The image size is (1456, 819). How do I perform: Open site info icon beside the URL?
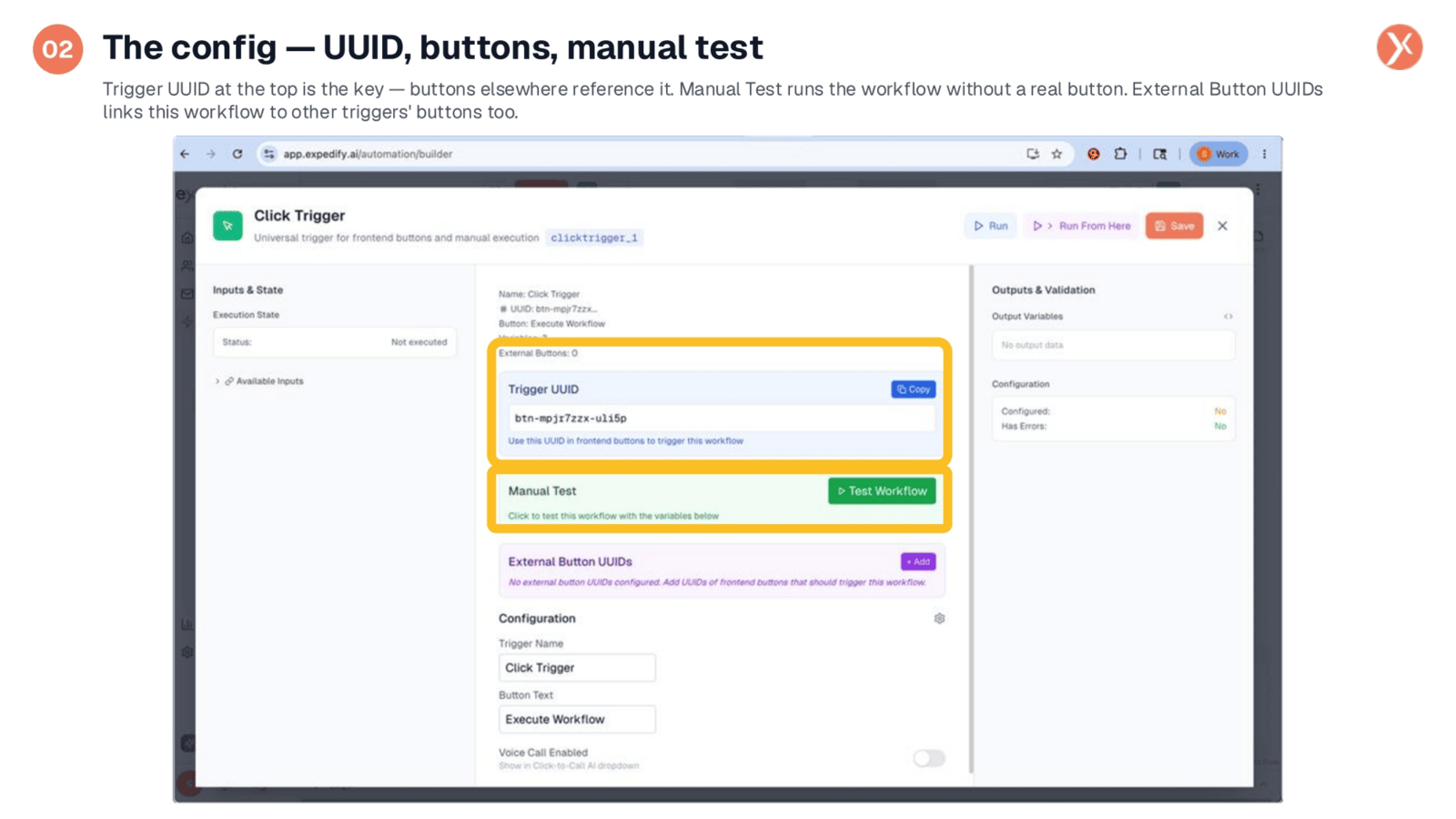click(268, 154)
